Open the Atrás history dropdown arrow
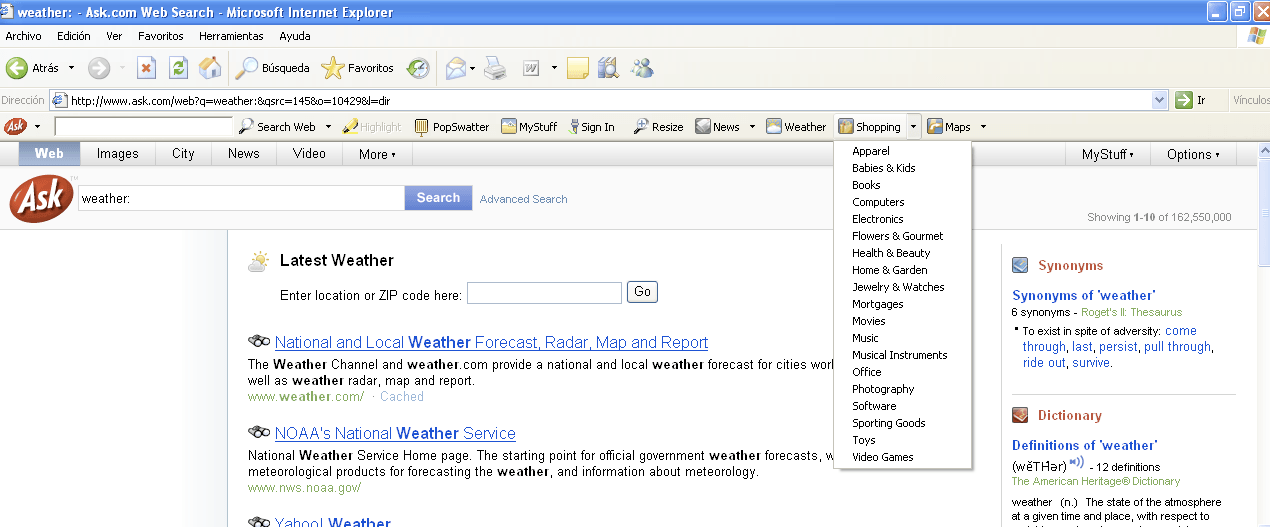Image resolution: width=1270 pixels, height=527 pixels. (x=71, y=68)
